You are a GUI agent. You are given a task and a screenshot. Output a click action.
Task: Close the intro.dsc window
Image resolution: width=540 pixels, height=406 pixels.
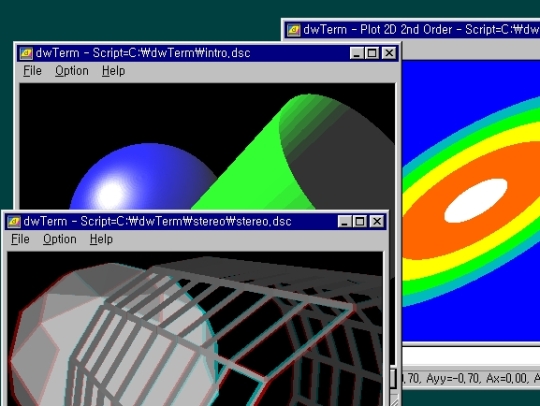[389, 53]
